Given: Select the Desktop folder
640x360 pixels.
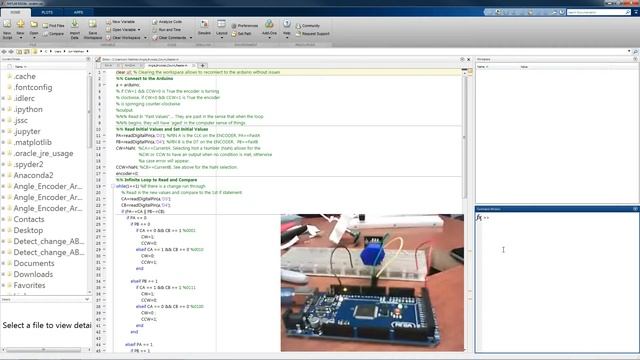Looking at the screenshot, I should (28, 231).
